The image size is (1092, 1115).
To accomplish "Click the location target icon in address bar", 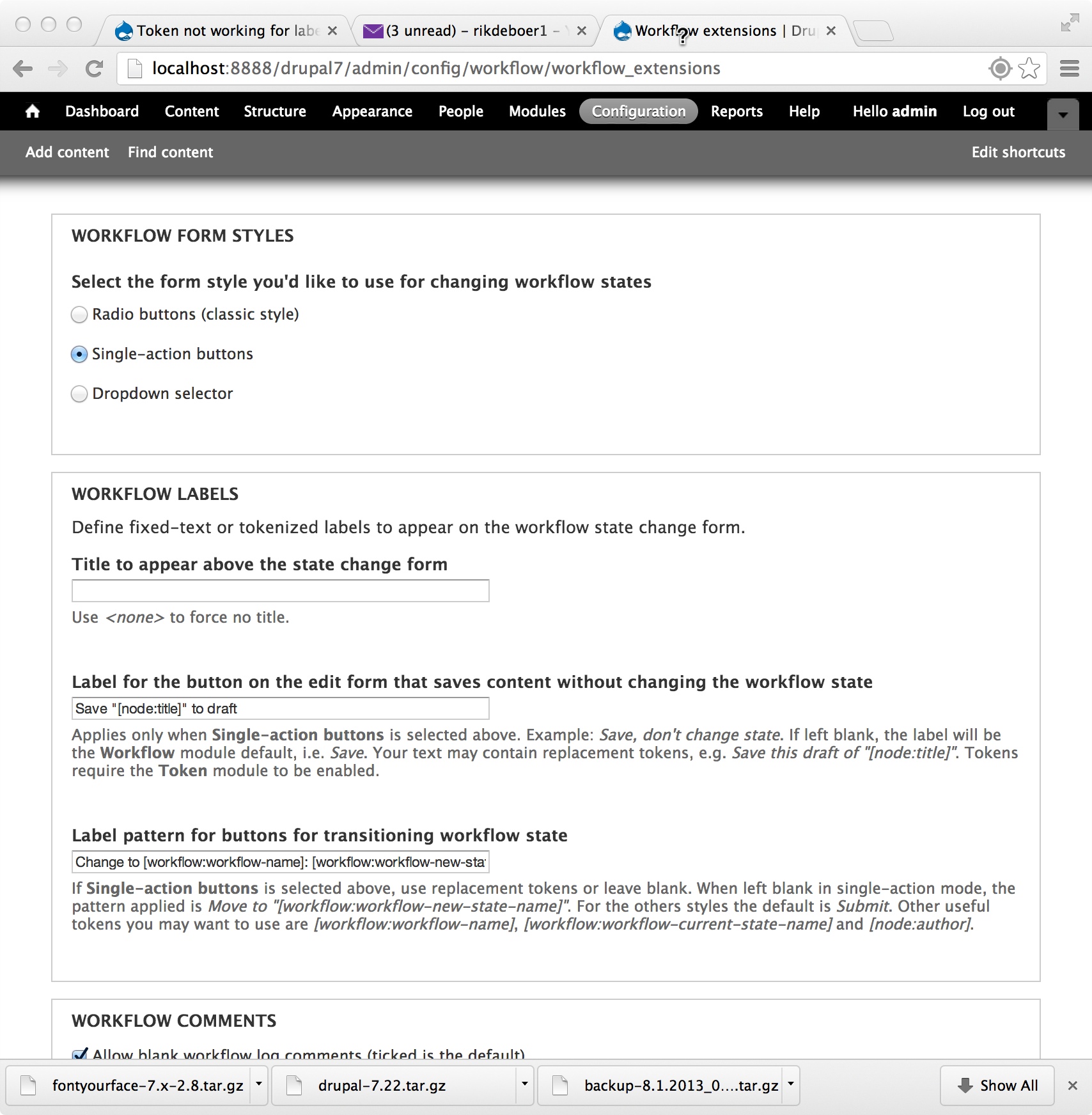I will point(1000,68).
